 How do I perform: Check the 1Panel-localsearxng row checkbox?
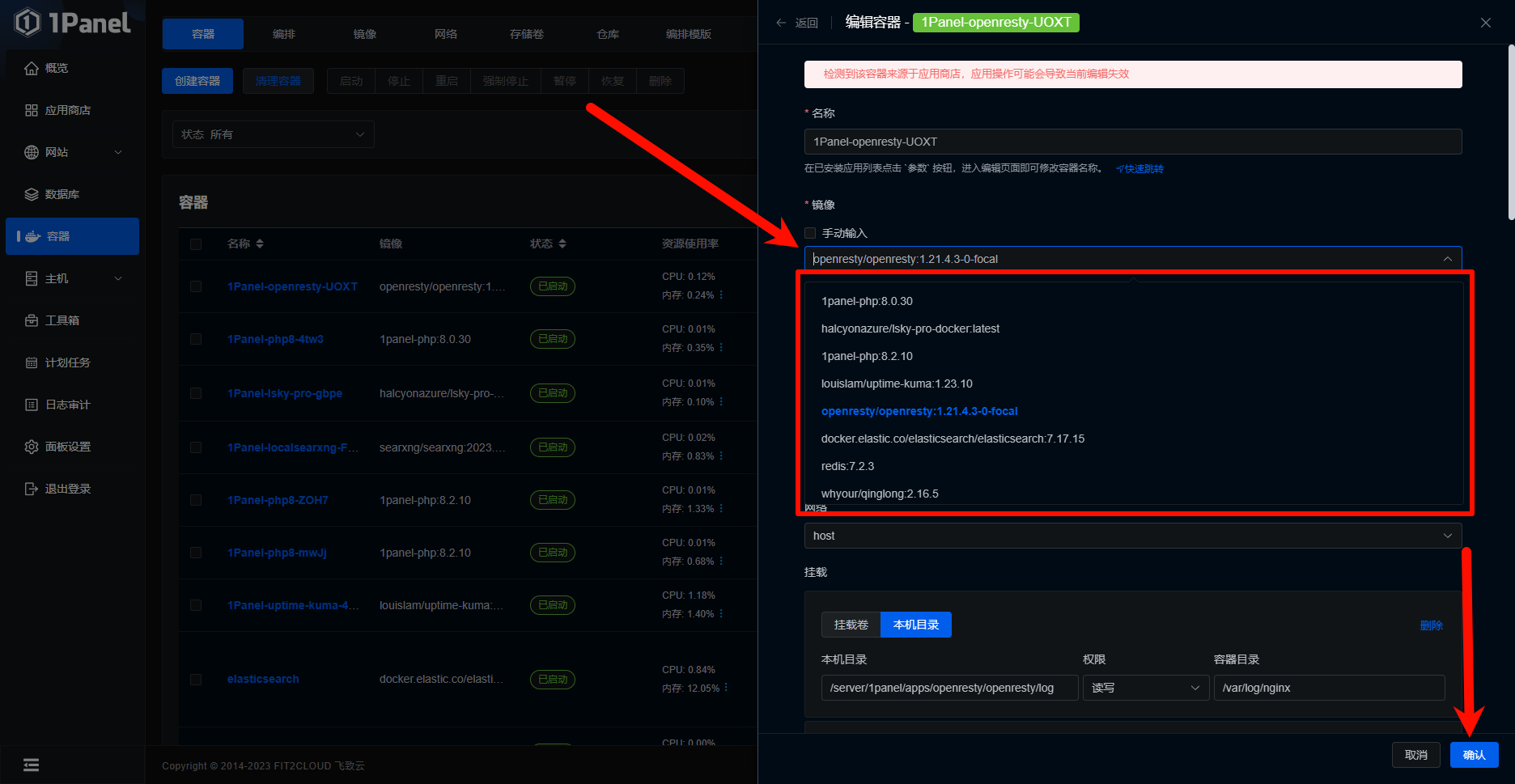point(196,447)
